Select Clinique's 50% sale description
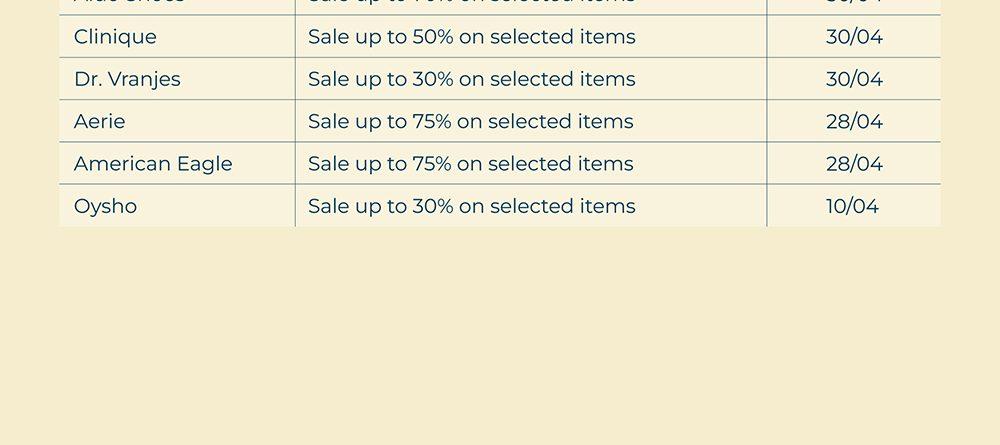 click(471, 37)
